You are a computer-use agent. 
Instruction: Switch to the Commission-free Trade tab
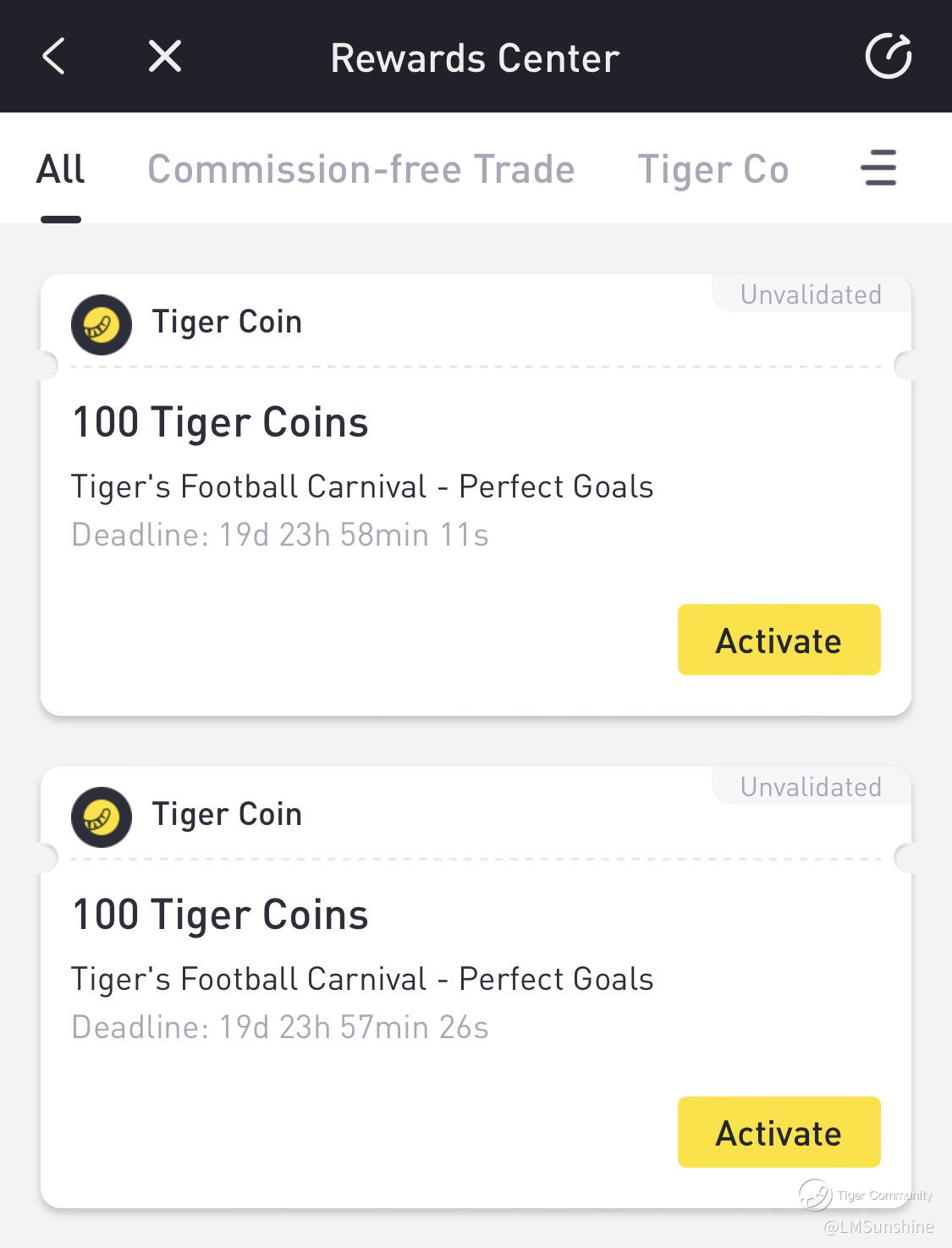click(361, 169)
